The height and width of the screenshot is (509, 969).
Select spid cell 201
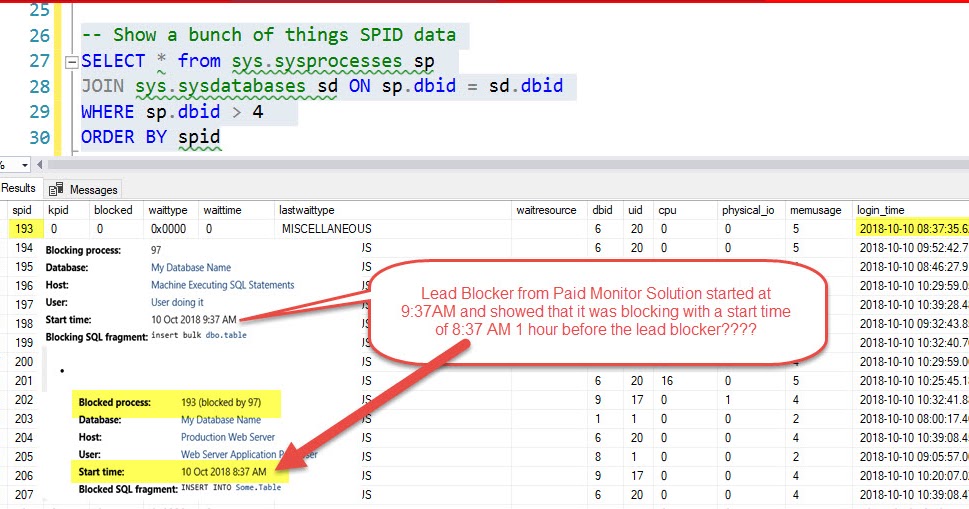coord(24,381)
